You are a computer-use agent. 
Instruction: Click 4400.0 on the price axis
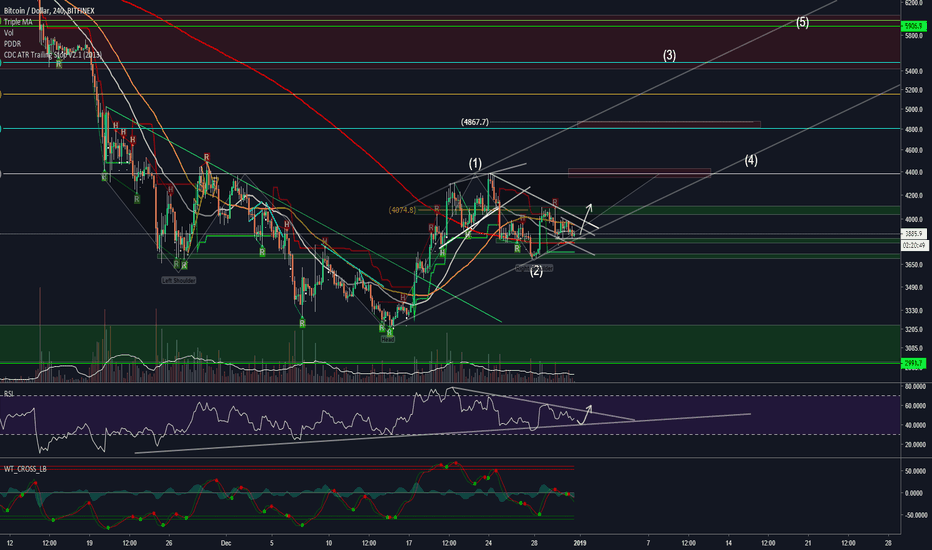912,173
